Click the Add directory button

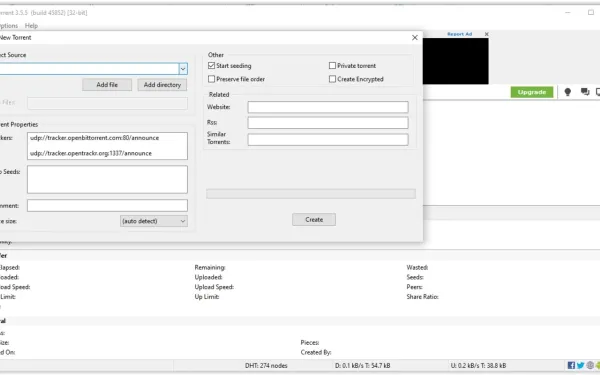click(x=162, y=85)
